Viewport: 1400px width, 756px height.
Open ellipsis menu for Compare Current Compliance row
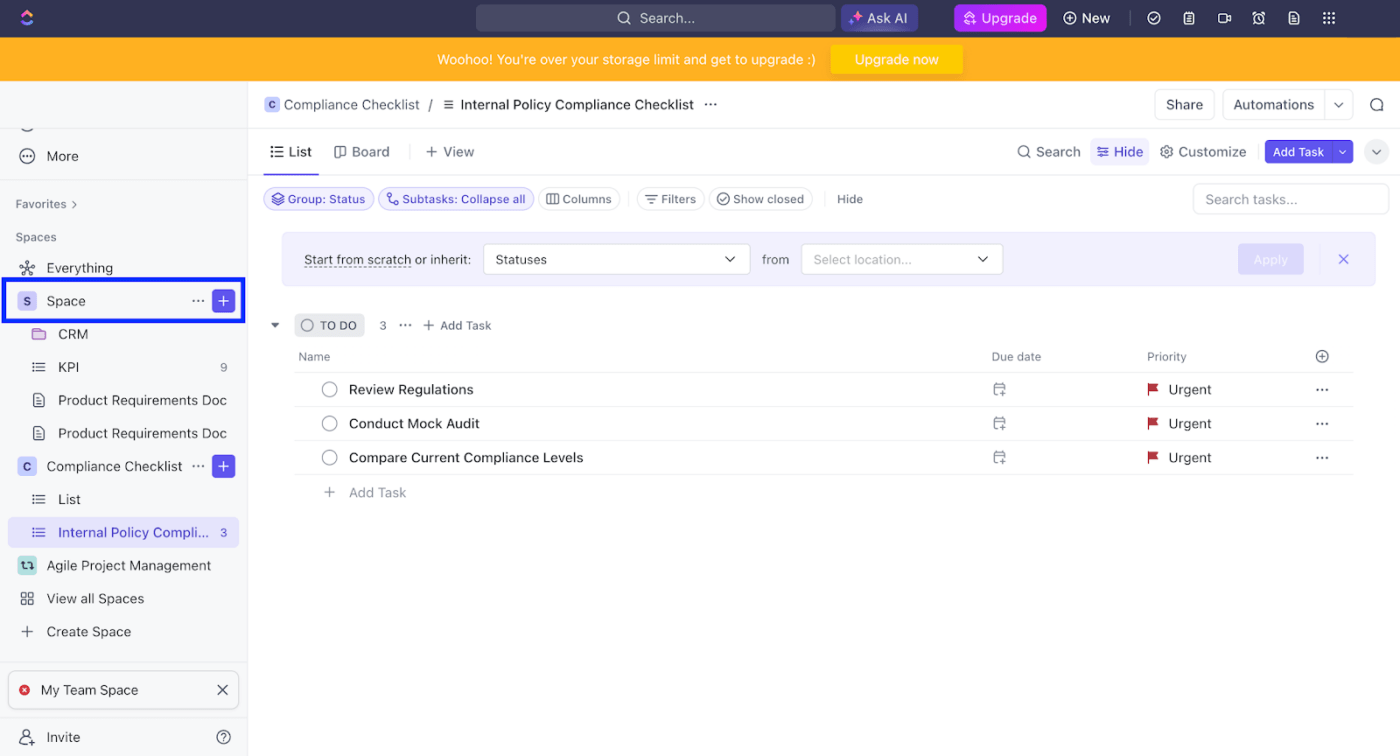(1322, 458)
